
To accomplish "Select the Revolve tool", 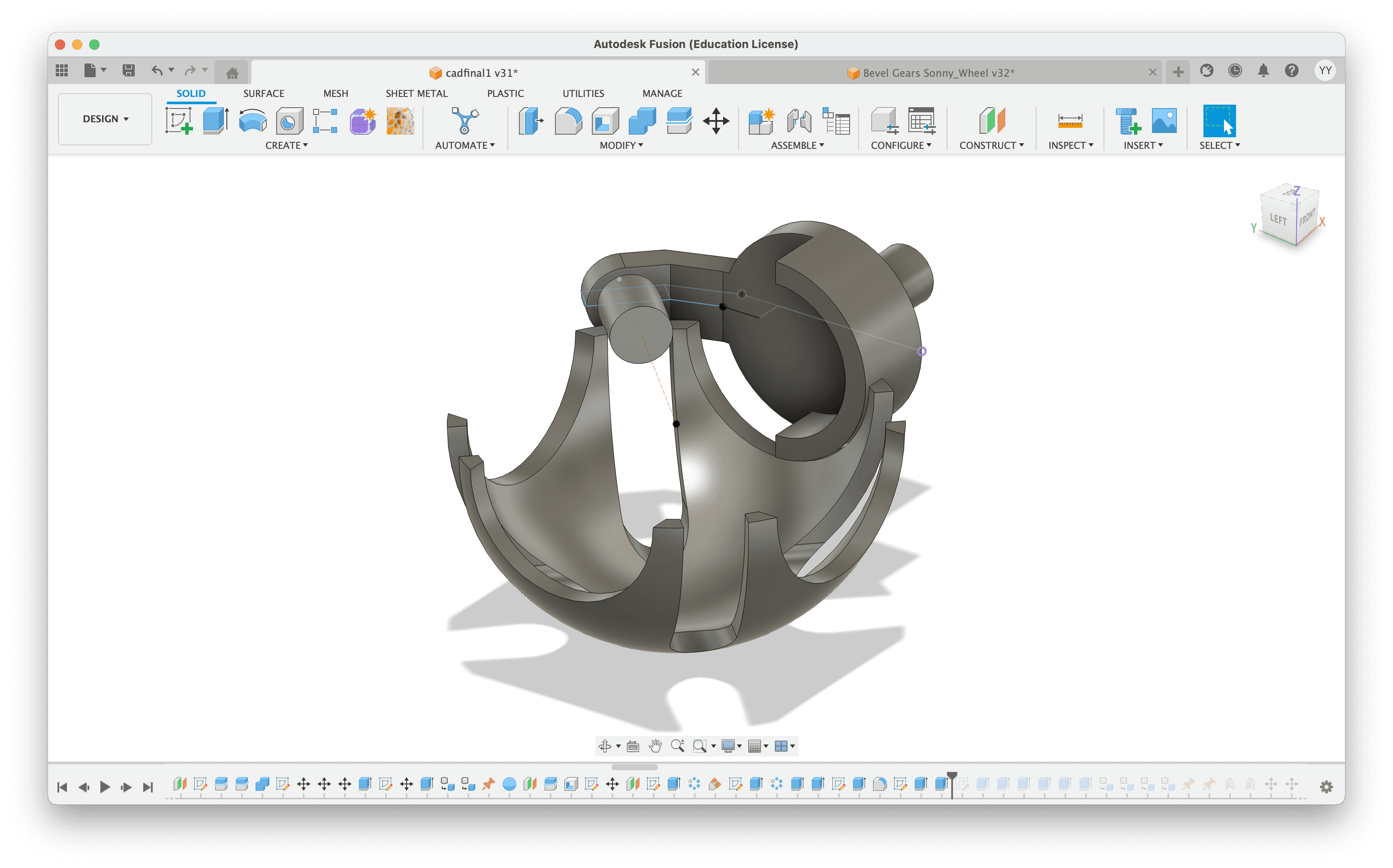I will click(253, 121).
